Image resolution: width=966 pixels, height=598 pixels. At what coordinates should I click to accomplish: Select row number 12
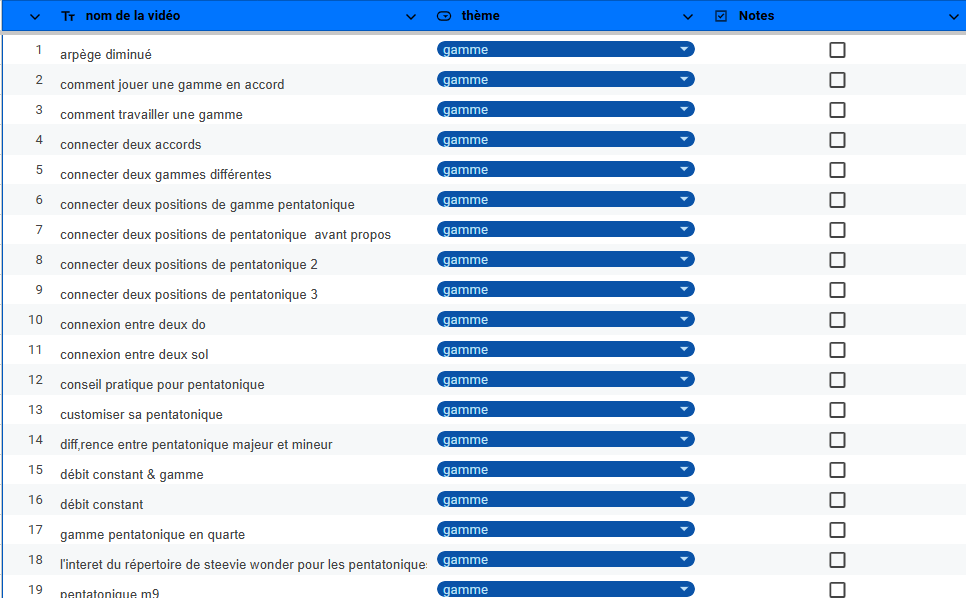[x=36, y=379]
